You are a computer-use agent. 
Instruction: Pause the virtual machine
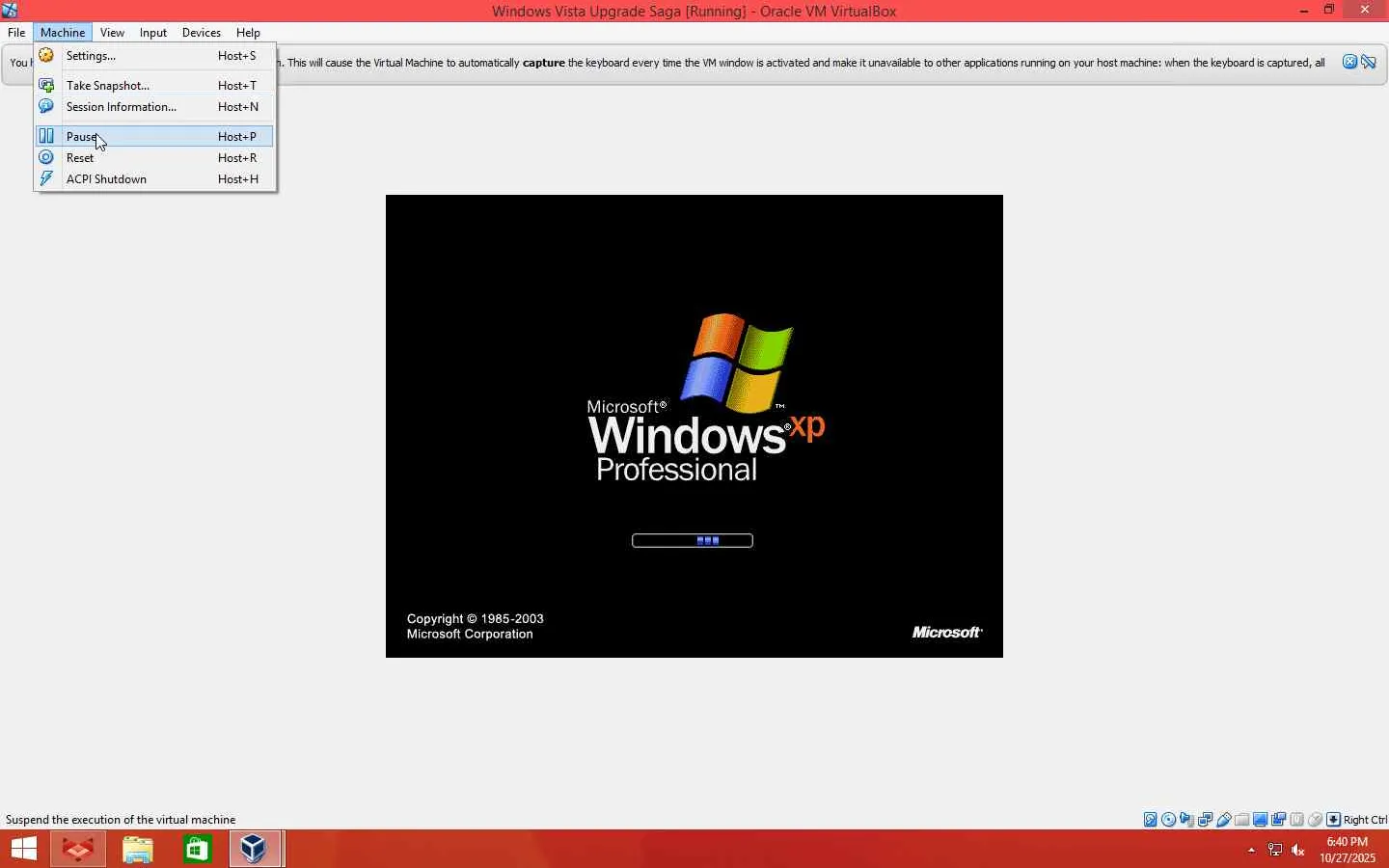pos(154,137)
